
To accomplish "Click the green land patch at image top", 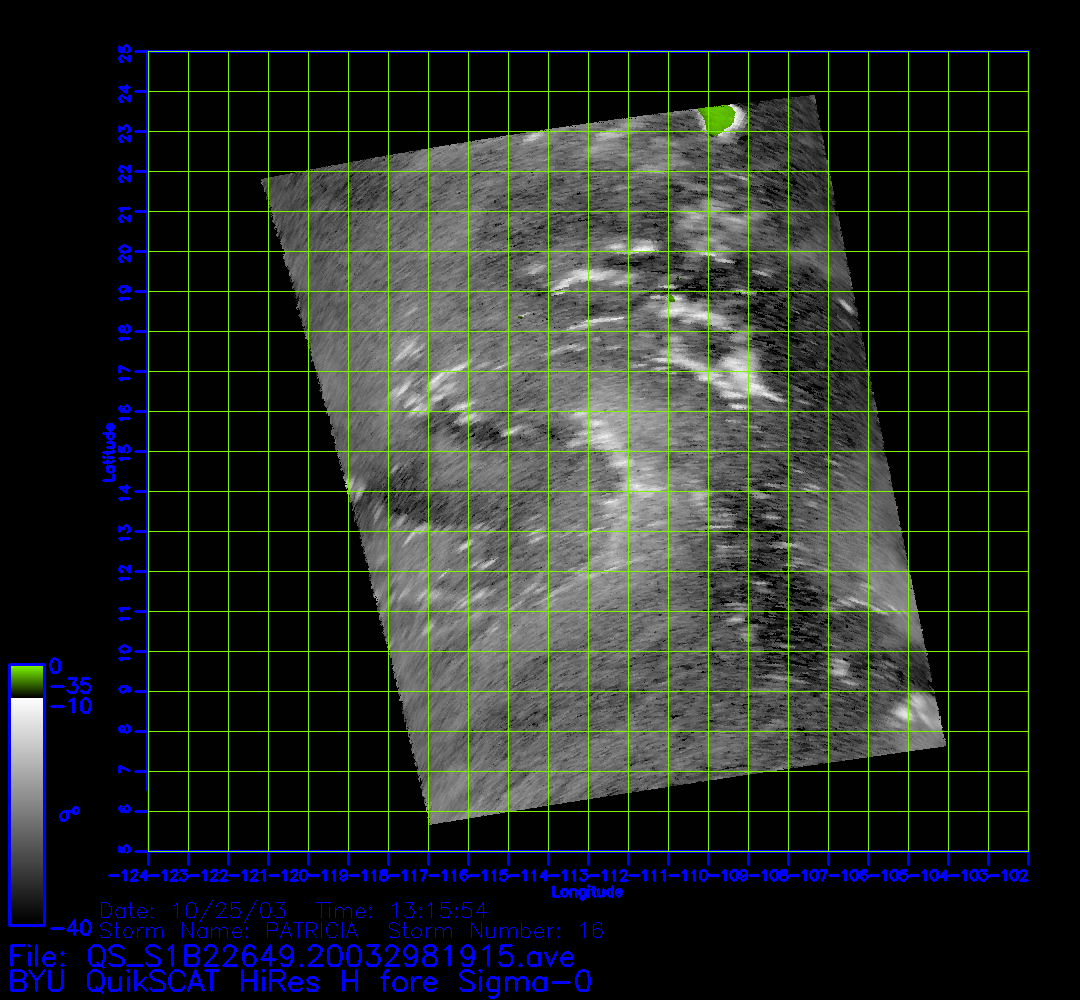I will click(x=718, y=119).
